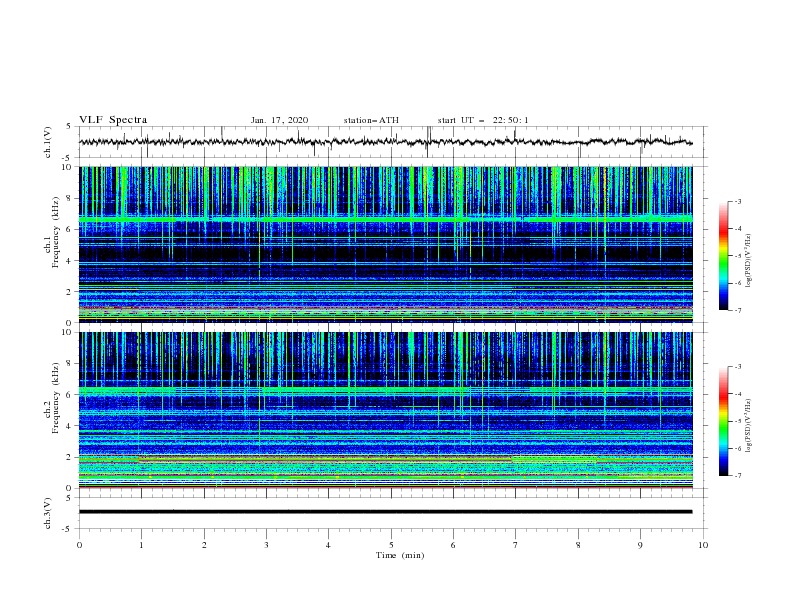Click the "start UT = 22:50:1" text
The height and width of the screenshot is (612, 792).
[x=483, y=120]
